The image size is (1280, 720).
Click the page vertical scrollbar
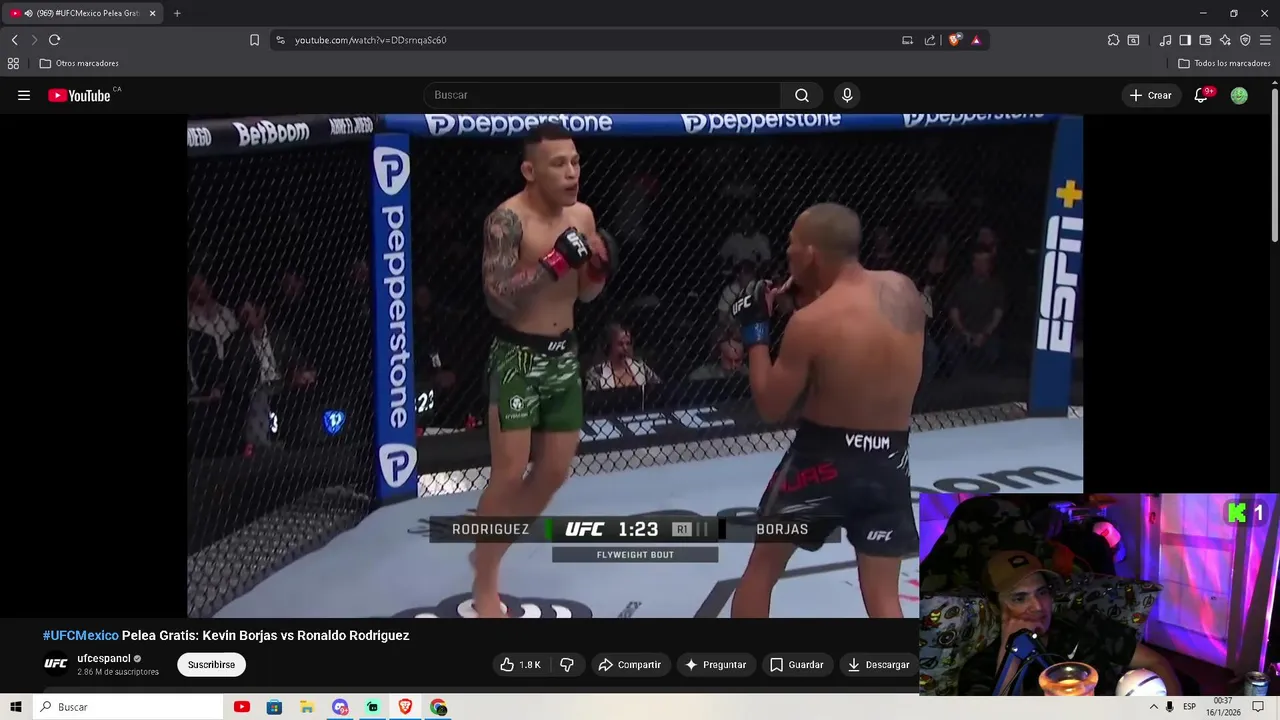(x=1274, y=165)
